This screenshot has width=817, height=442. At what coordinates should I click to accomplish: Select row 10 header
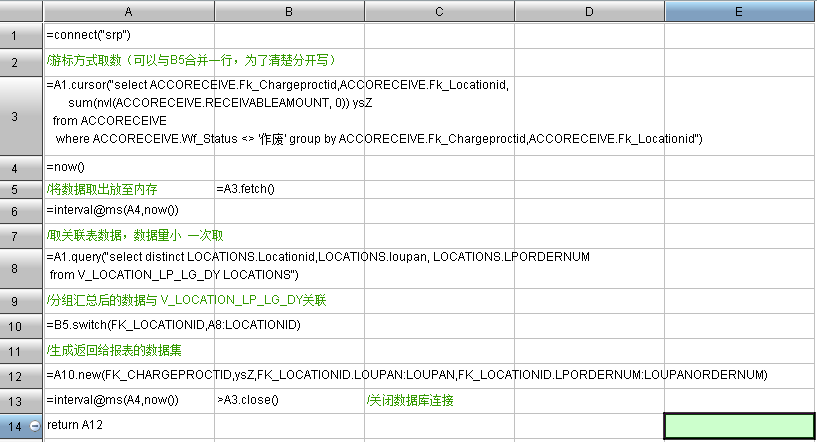(x=21, y=326)
